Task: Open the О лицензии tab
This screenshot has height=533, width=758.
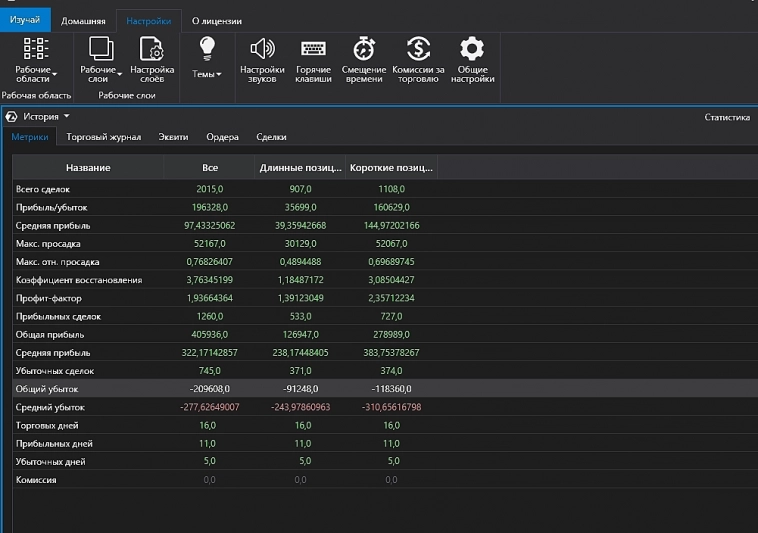Action: 217,20
